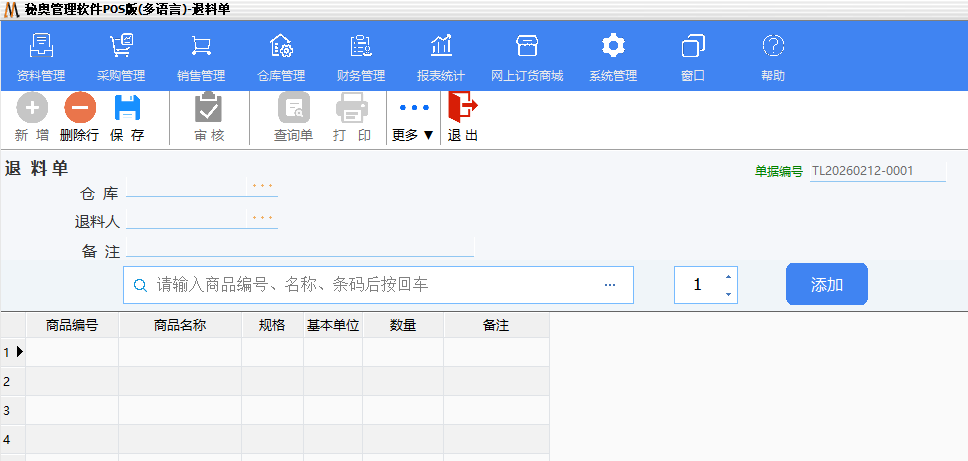Click the 备注 remarks text field

299,250
